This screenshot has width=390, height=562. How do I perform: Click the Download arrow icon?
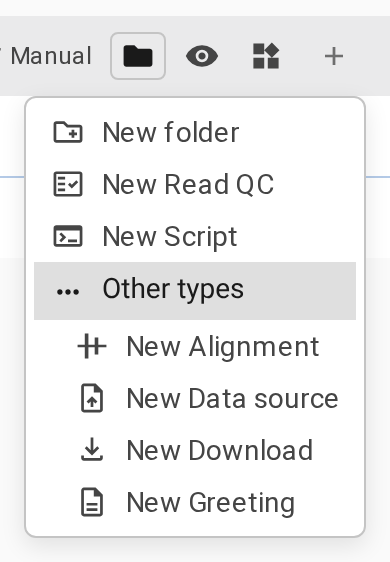(x=92, y=449)
